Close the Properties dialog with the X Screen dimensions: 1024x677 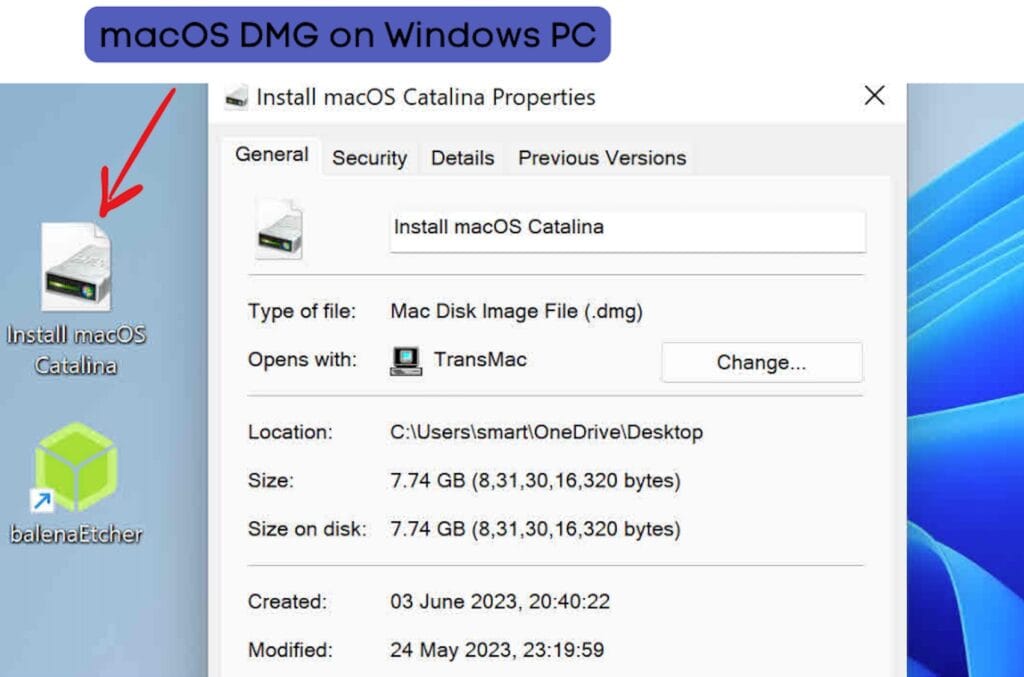click(874, 96)
